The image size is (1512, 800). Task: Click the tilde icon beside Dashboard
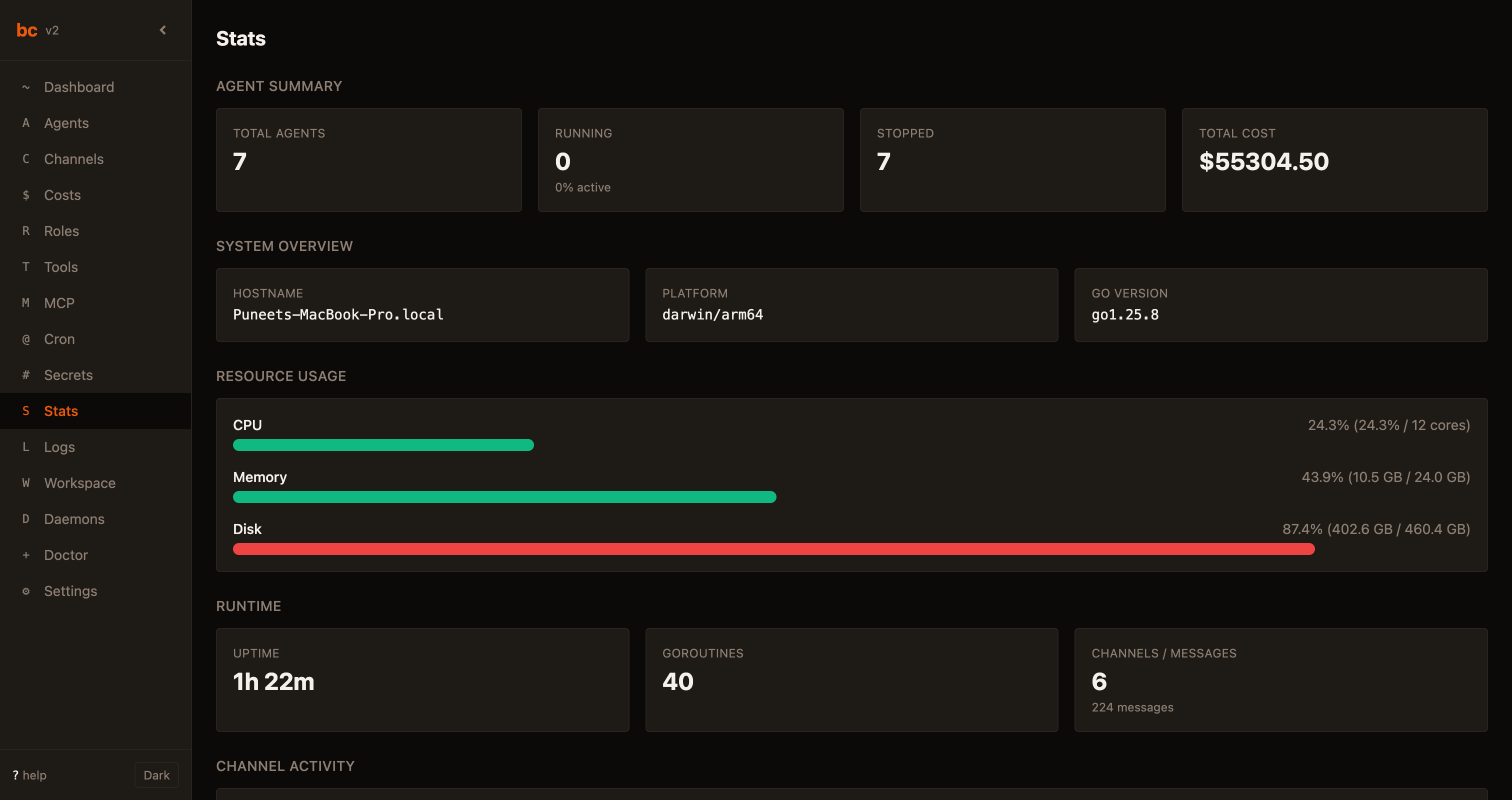pos(26,87)
